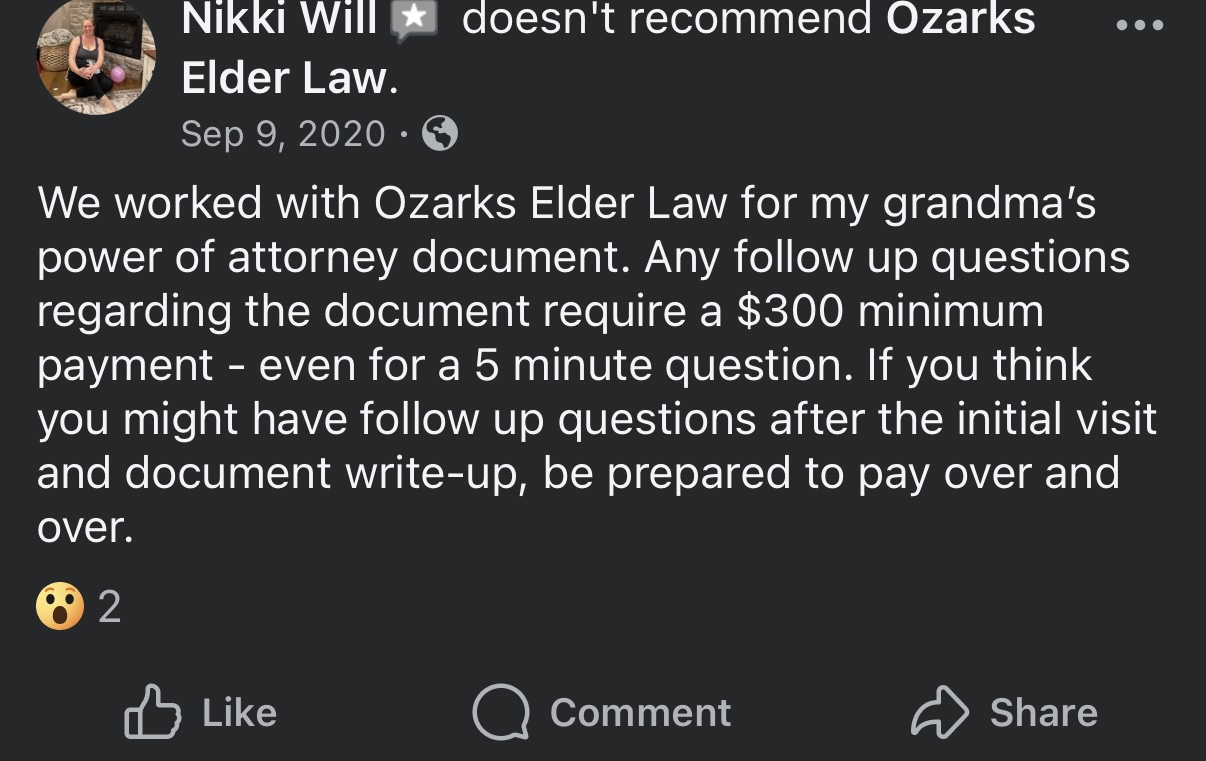
Task: Click the Comment speech bubble icon
Action: [500, 711]
